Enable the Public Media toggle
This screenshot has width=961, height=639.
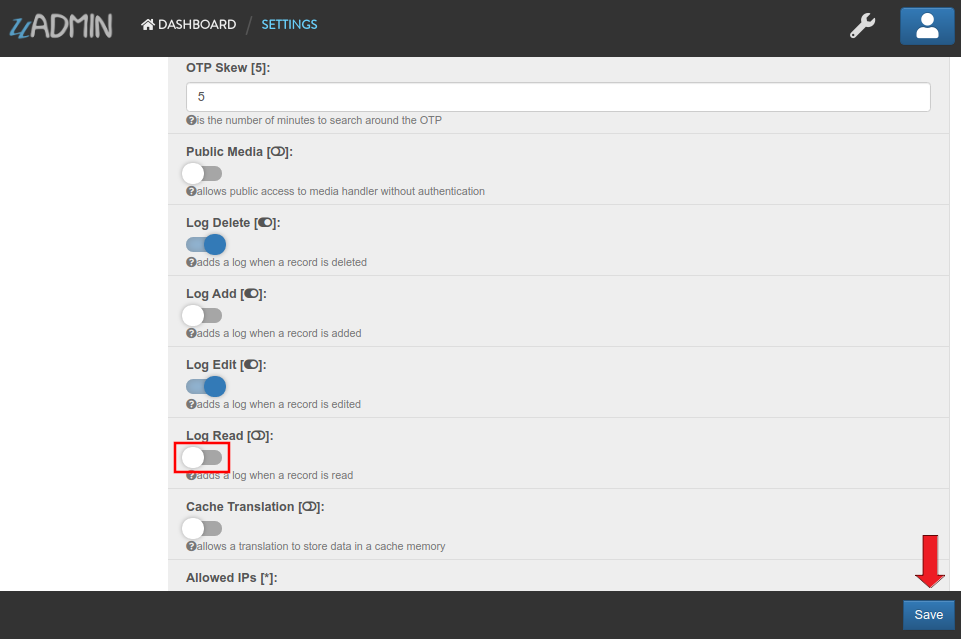click(202, 173)
